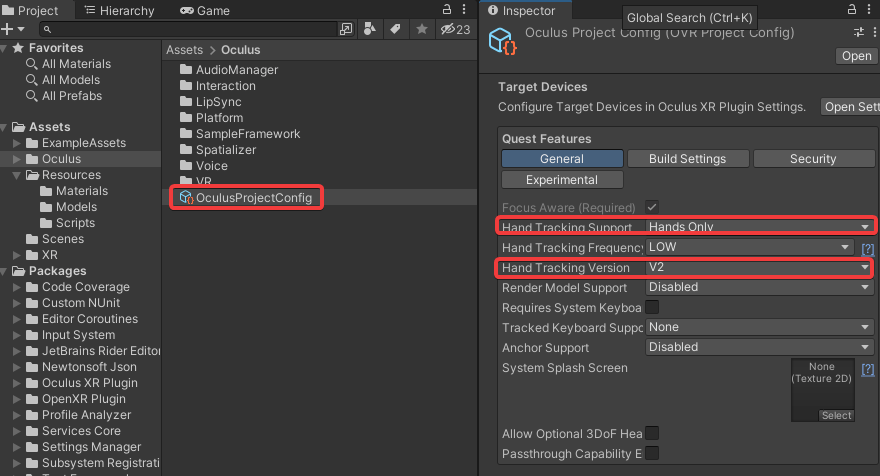
Task: Click the Project panel lock icon
Action: (447, 10)
